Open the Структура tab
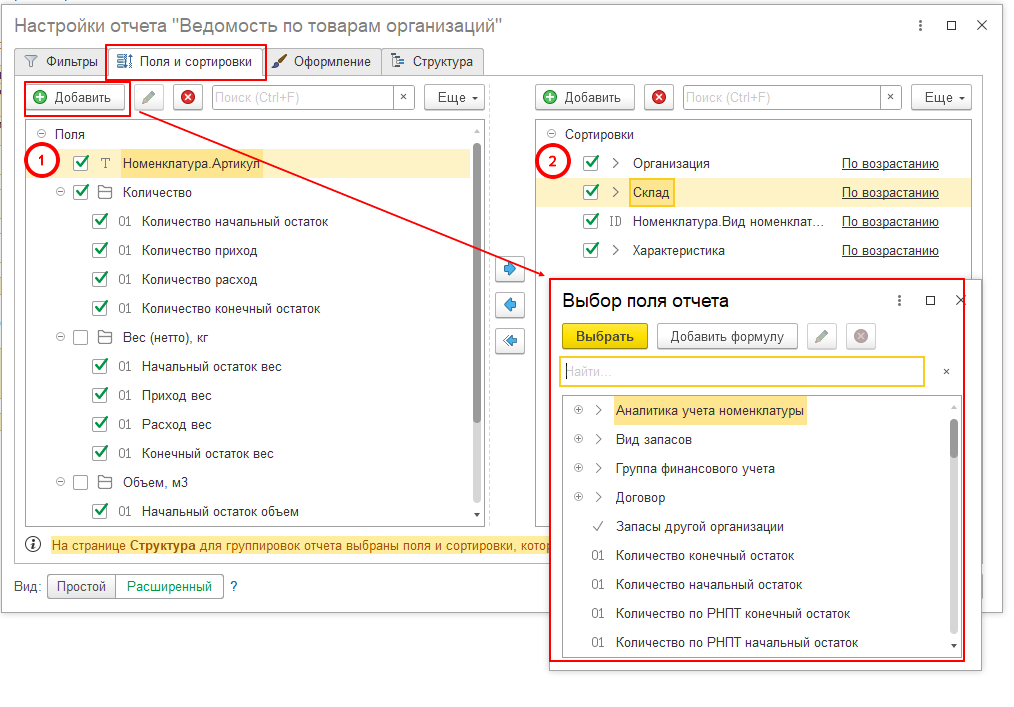 coord(433,61)
